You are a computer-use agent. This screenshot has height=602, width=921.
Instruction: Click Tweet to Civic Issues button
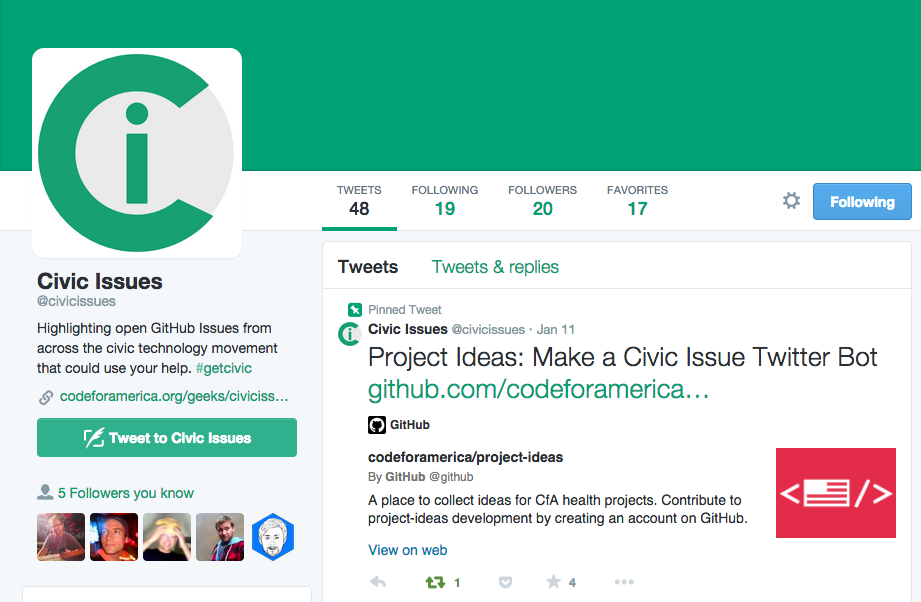(167, 438)
